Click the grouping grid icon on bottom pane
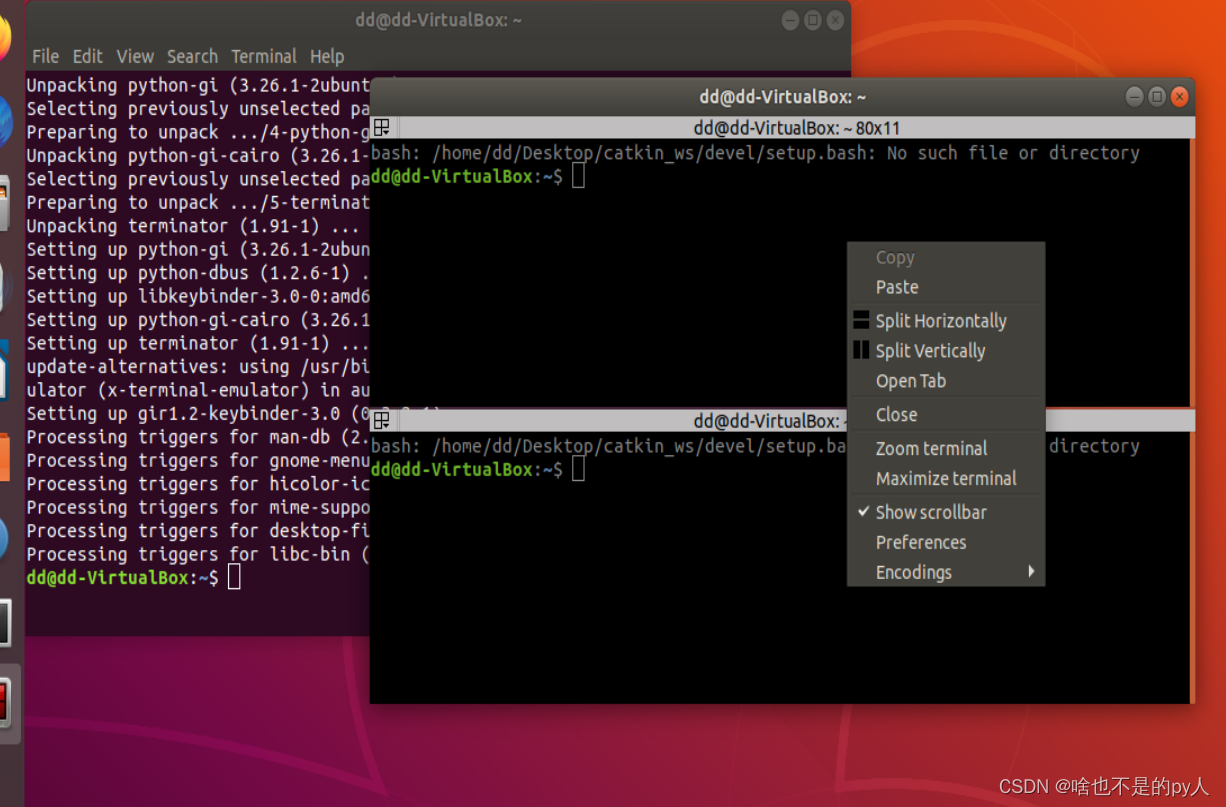This screenshot has width=1226, height=807. coord(383,421)
